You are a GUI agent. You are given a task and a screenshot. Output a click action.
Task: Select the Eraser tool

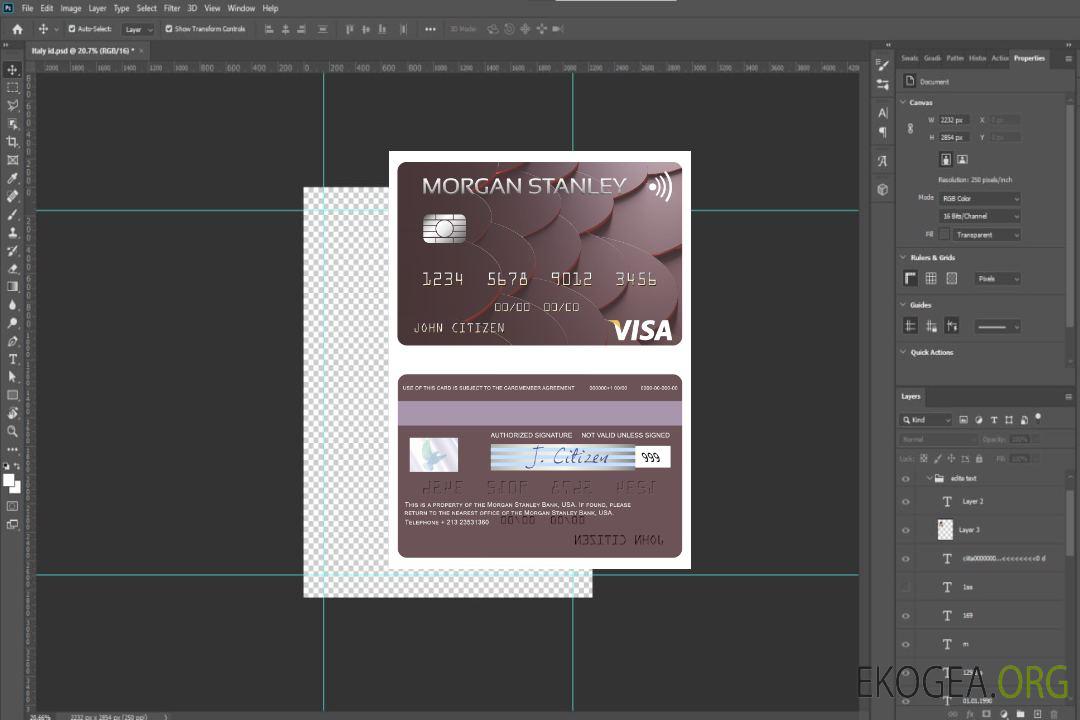[12, 269]
